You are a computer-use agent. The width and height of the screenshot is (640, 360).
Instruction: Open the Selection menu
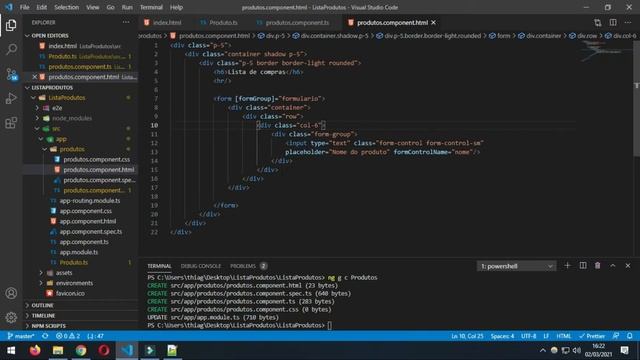67,7
